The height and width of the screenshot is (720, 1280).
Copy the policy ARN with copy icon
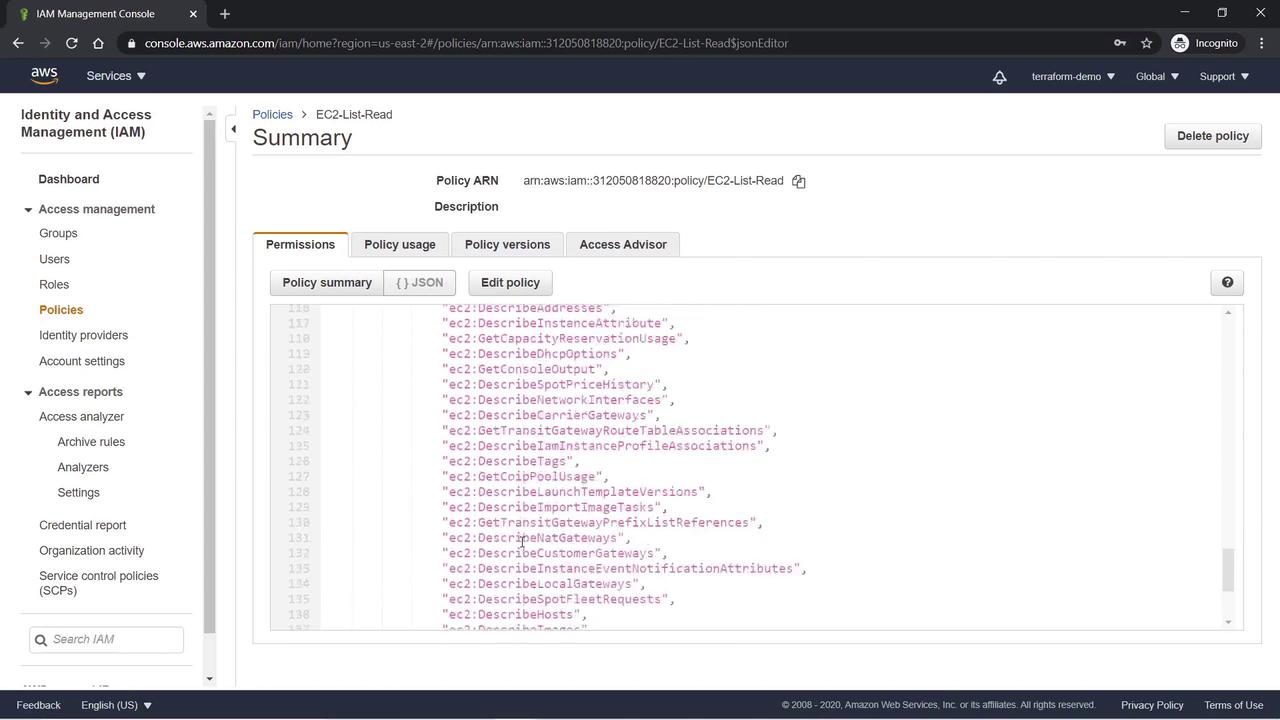(x=798, y=181)
